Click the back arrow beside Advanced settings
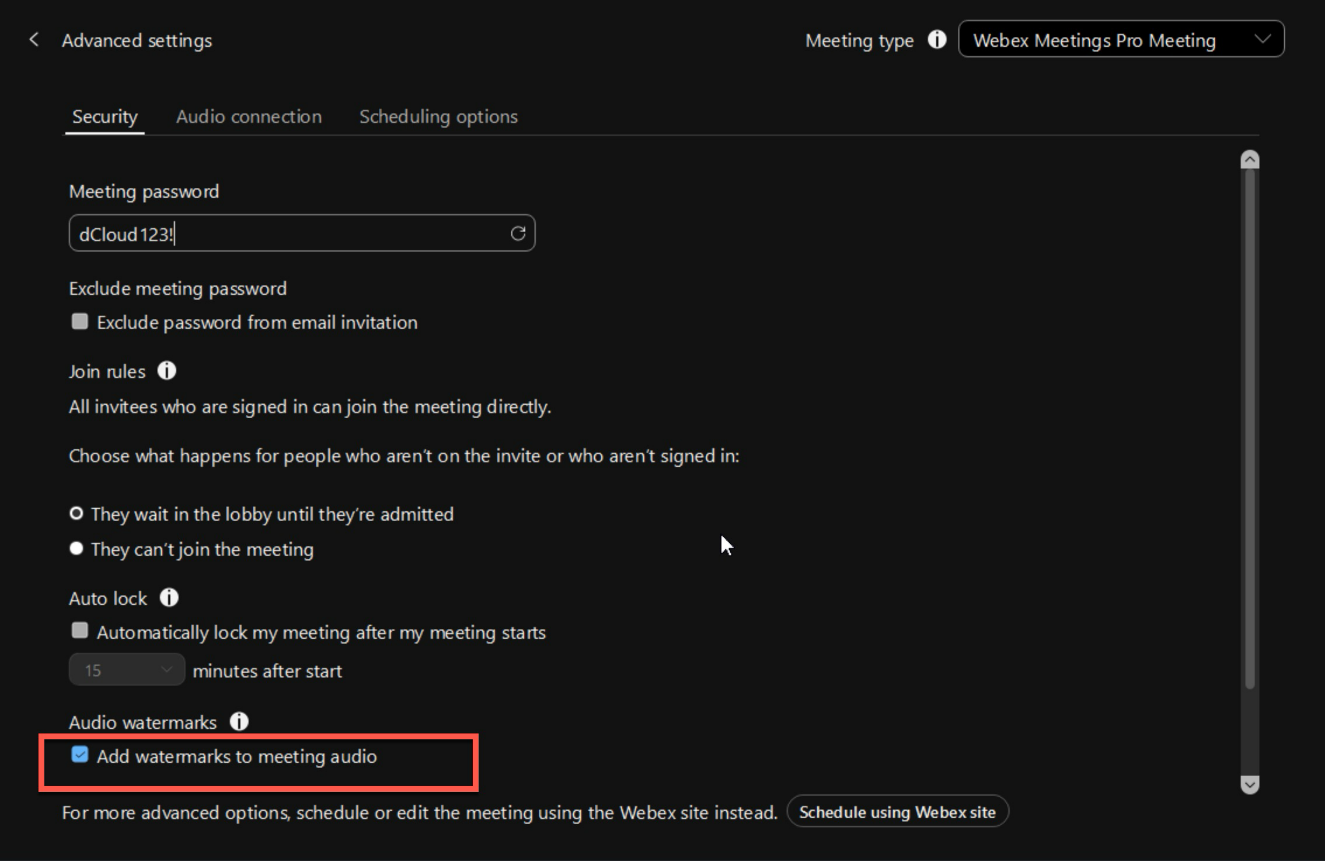Viewport: 1325px width, 861px height. [x=34, y=40]
